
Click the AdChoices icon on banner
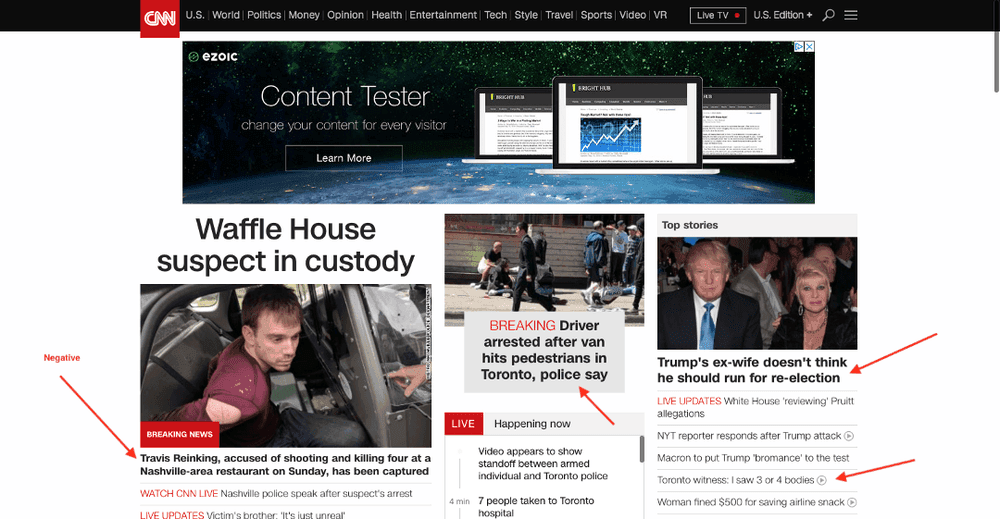click(798, 47)
